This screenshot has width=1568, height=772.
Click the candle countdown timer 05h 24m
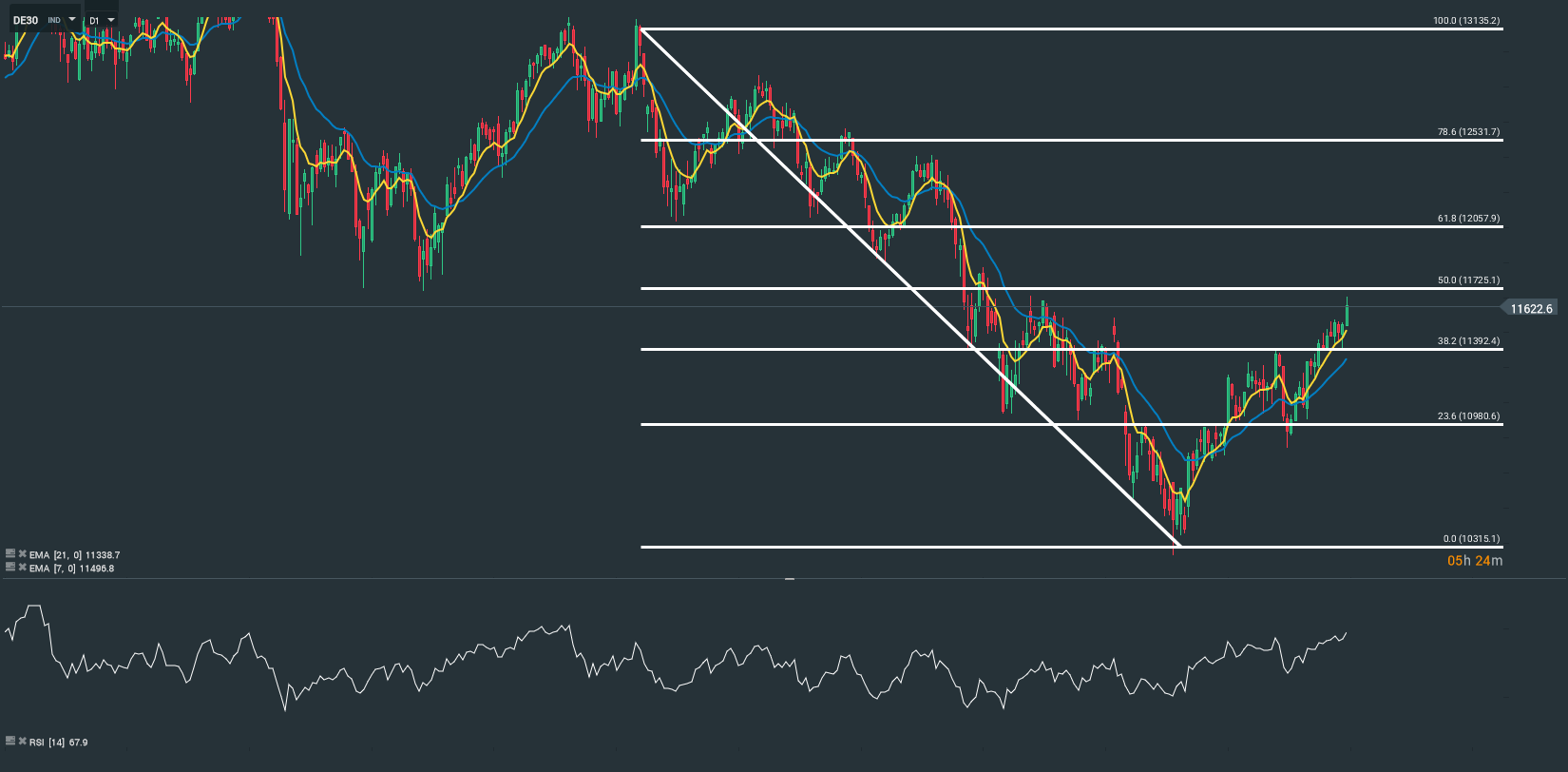point(1474,561)
